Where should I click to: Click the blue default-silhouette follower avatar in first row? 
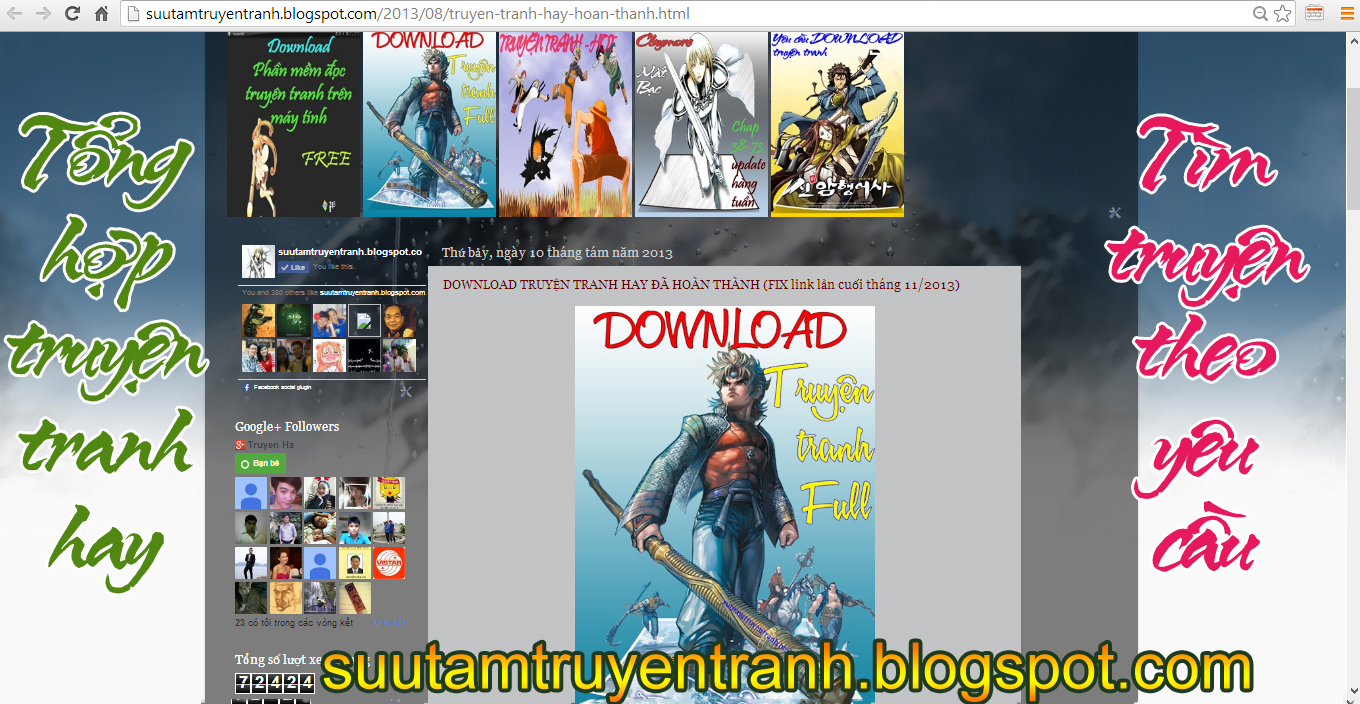251,493
